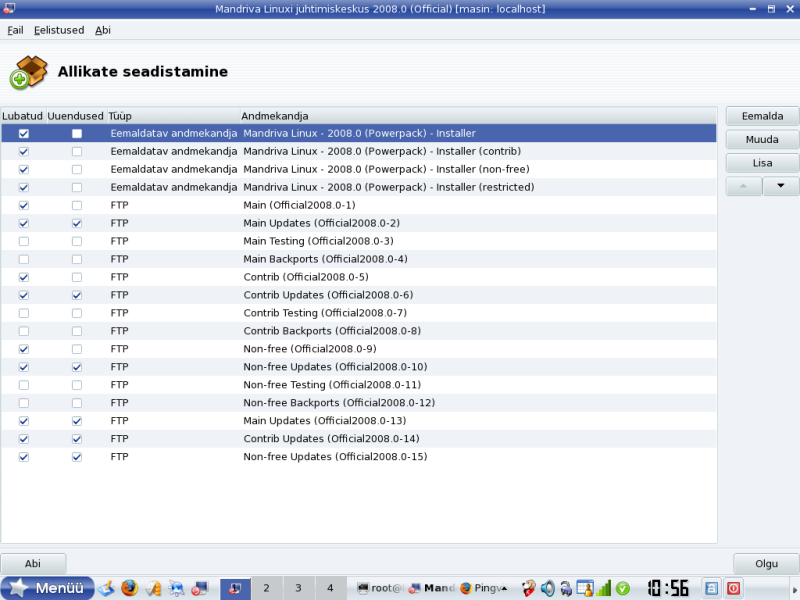Switch to virtual desktop 2
The width and height of the screenshot is (800, 600).
[266, 588]
